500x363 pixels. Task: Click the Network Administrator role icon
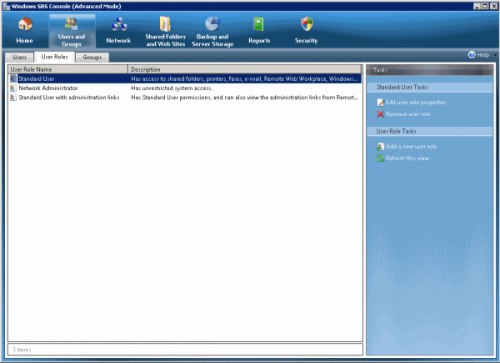point(13,88)
